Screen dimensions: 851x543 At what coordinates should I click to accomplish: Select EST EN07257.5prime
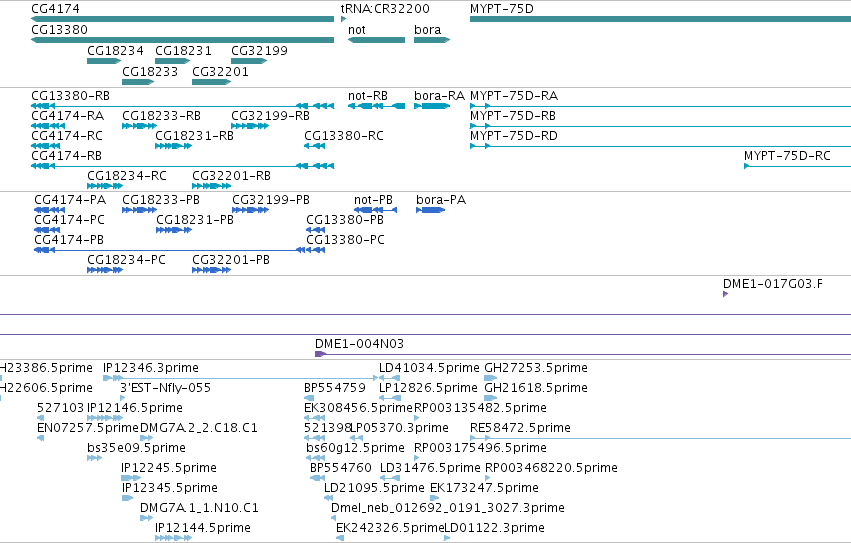coord(41,438)
